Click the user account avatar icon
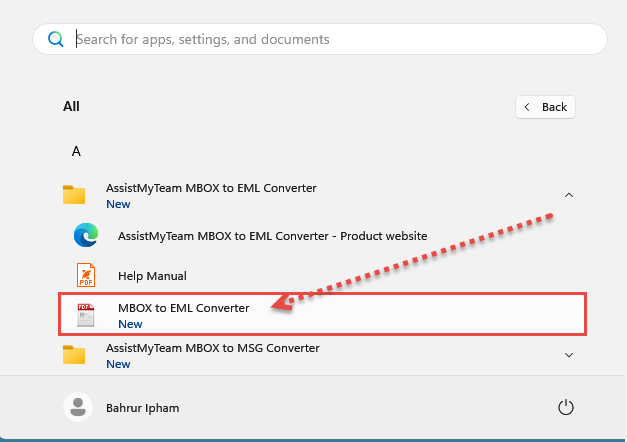This screenshot has width=627, height=442. pos(77,407)
